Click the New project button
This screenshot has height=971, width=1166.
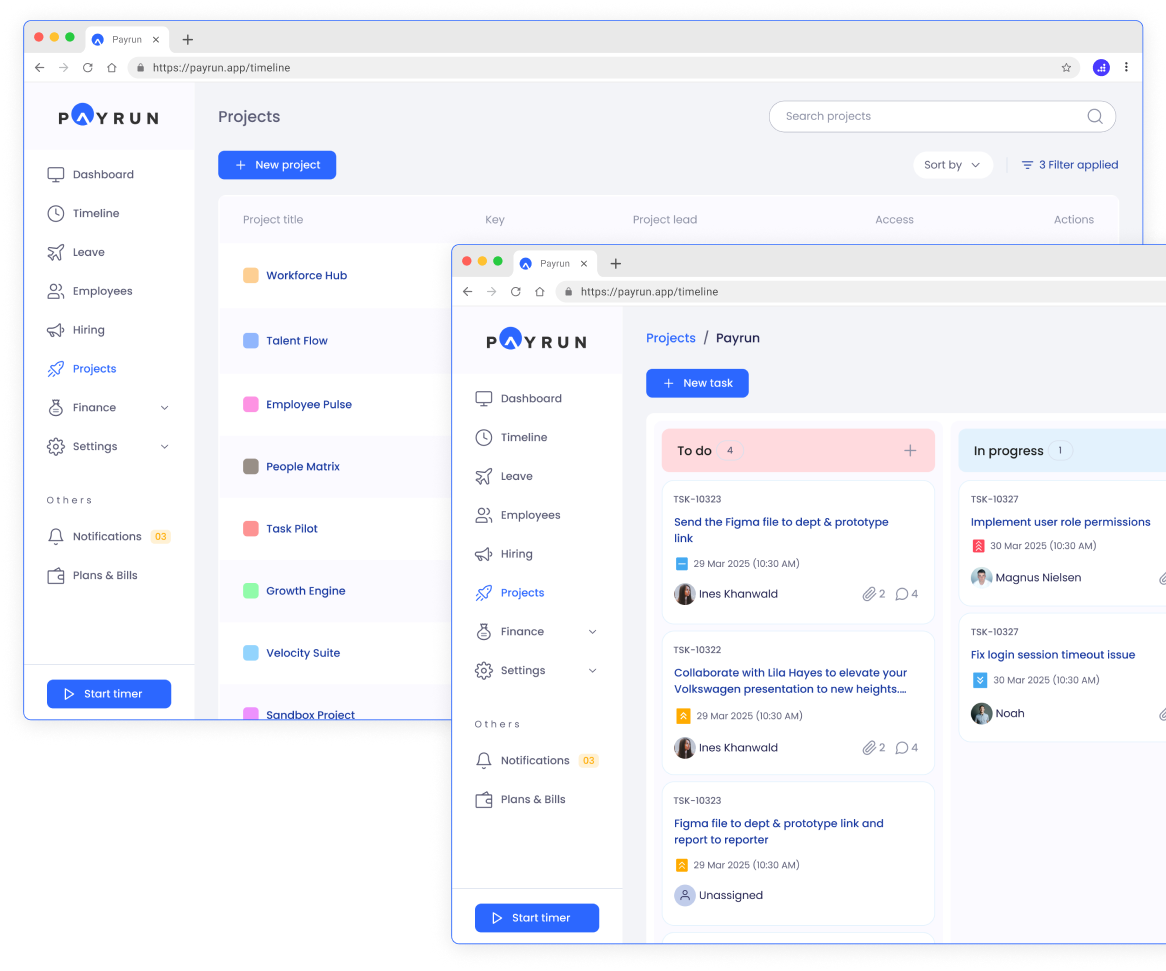(277, 165)
